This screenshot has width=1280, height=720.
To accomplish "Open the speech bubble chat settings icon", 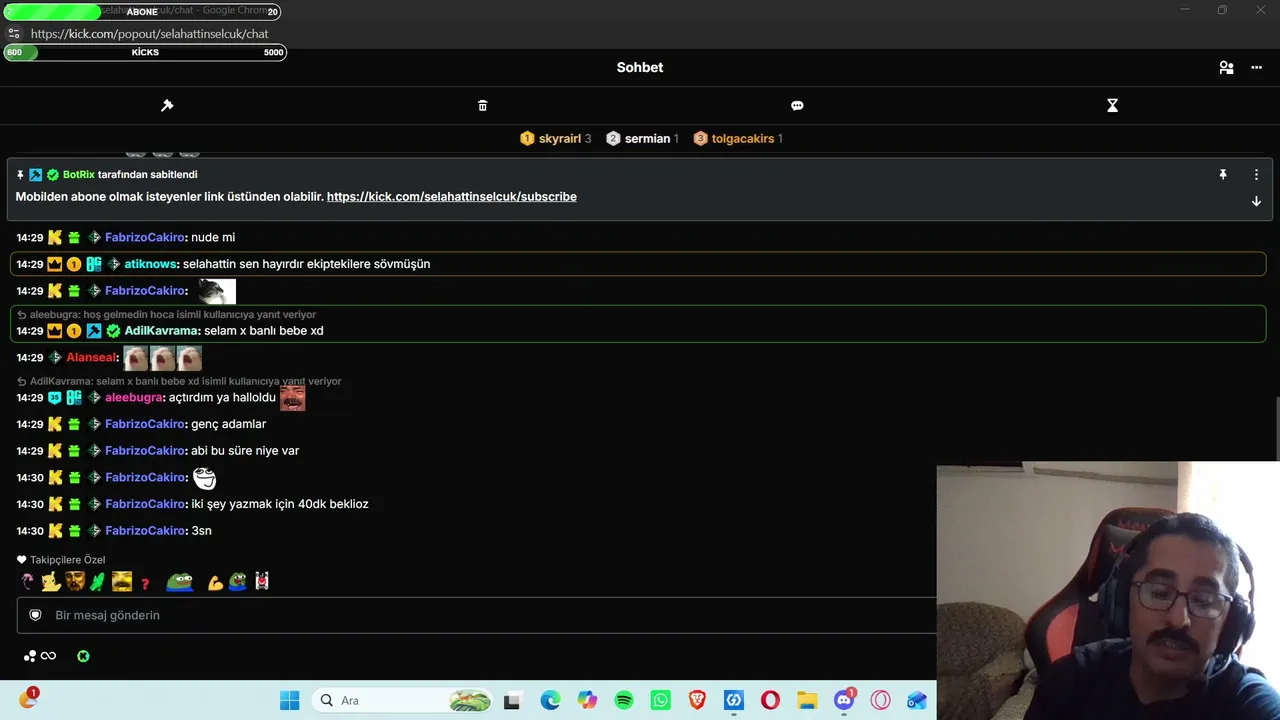I will [797, 105].
